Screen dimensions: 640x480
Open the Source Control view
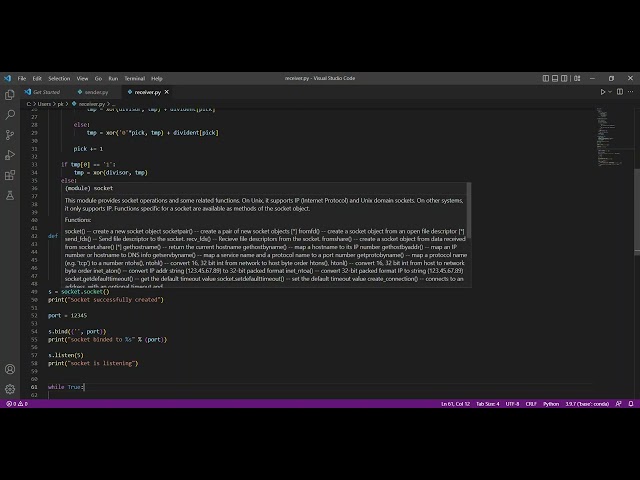pyautogui.click(x=10, y=135)
